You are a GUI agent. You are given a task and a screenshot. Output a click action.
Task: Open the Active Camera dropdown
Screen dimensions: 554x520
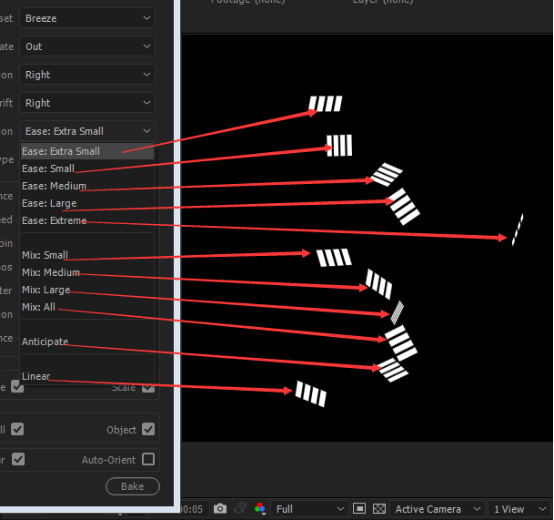(437, 509)
